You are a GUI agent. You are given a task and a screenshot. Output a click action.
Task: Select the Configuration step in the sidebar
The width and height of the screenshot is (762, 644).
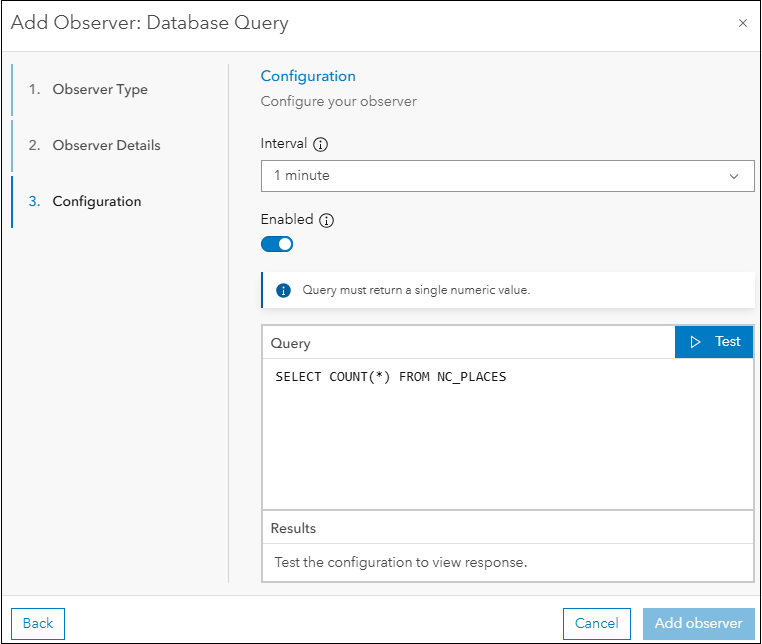pyautogui.click(x=96, y=202)
